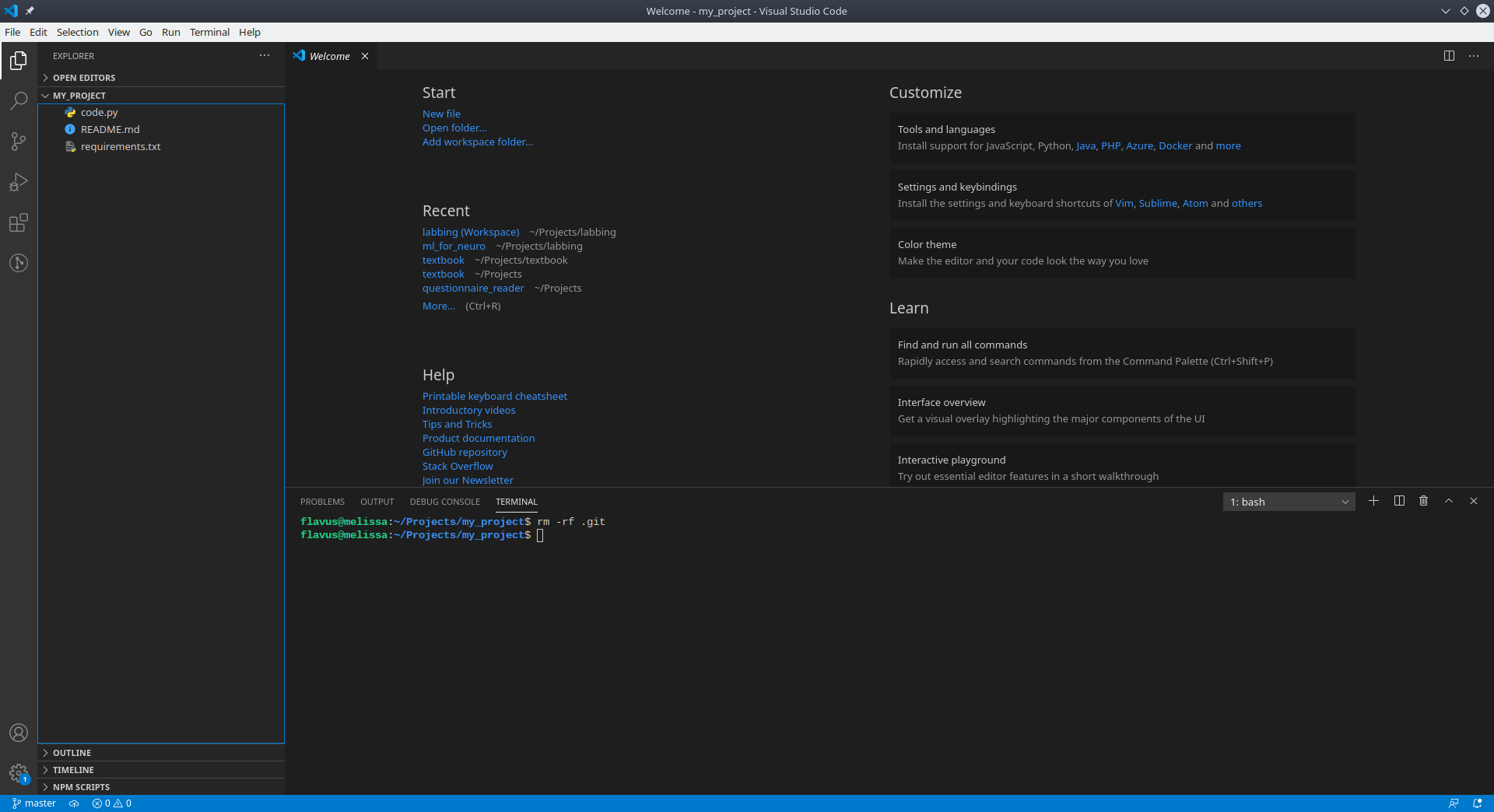Click Find and run all commands card
The height and width of the screenshot is (812, 1494).
coord(1122,353)
